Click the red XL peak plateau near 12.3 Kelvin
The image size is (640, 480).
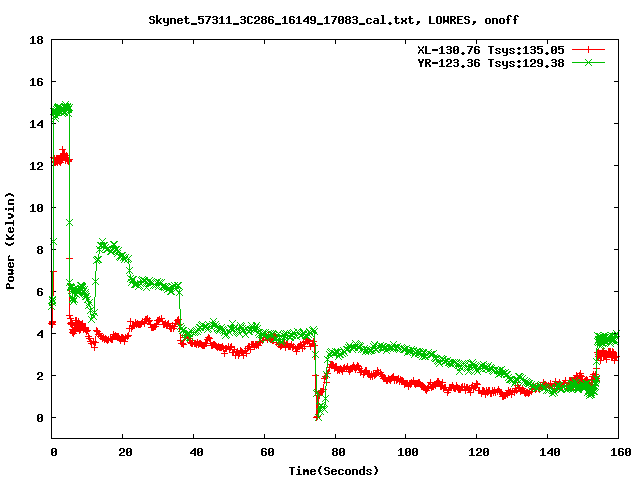point(61,158)
